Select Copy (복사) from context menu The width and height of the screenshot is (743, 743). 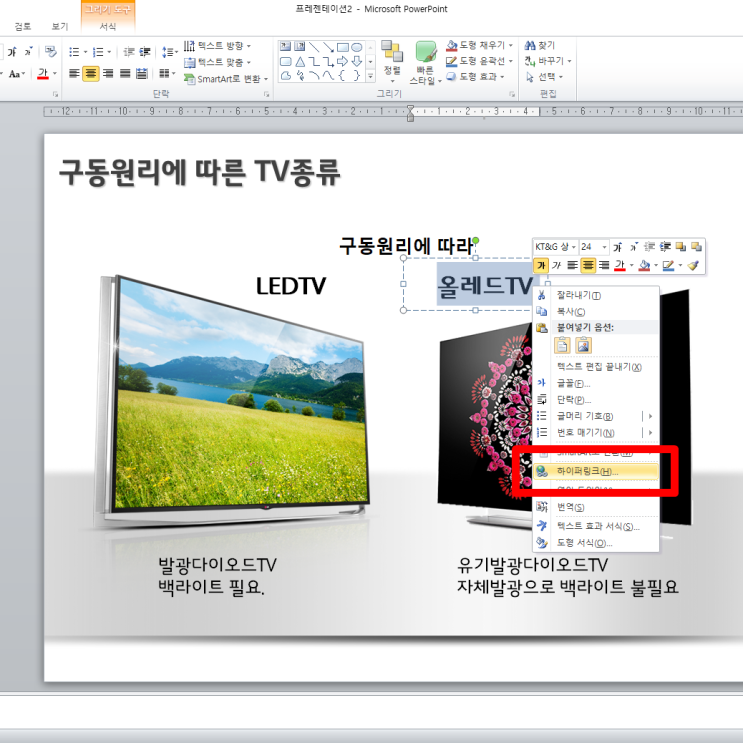pyautogui.click(x=596, y=311)
